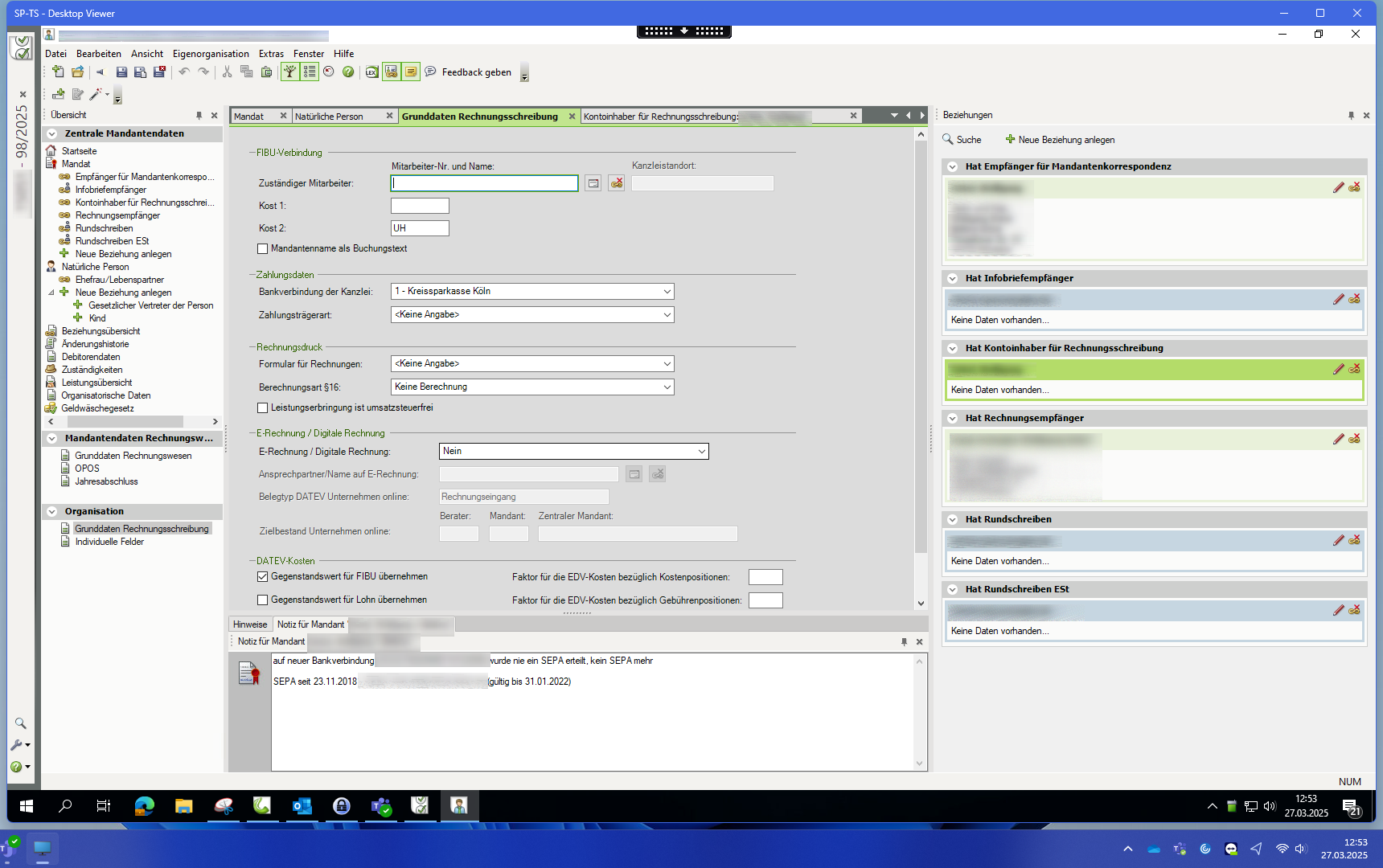Open the Berechnungsart §16 dropdown
The height and width of the screenshot is (868, 1383).
(x=667, y=387)
